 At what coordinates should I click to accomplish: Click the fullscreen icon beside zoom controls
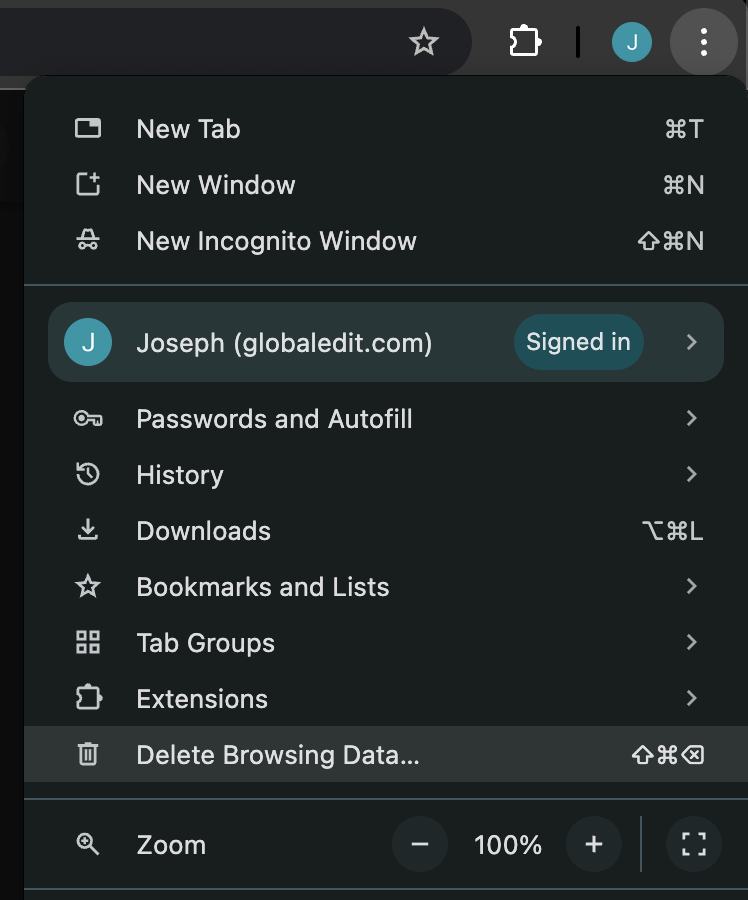point(694,845)
